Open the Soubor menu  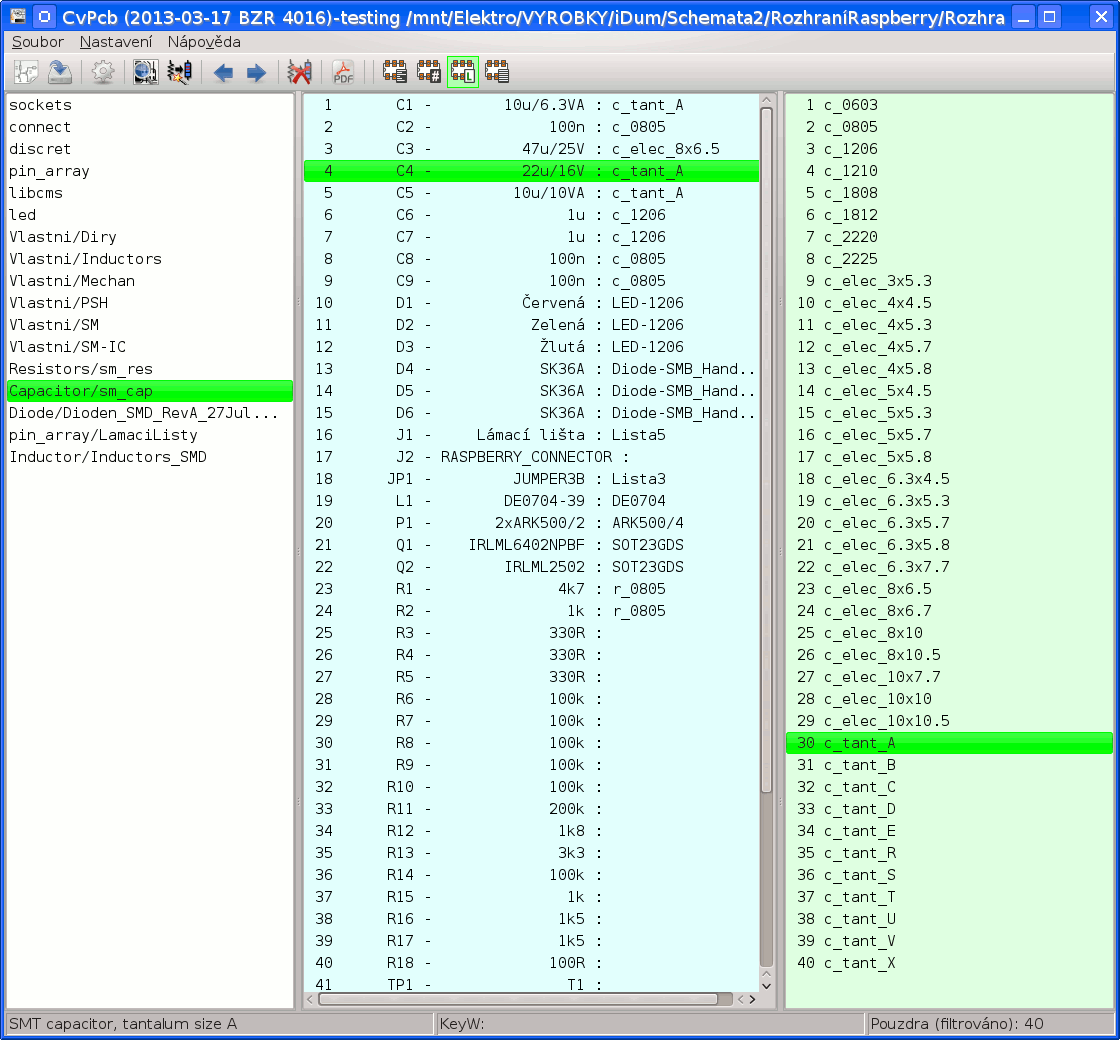tap(38, 42)
